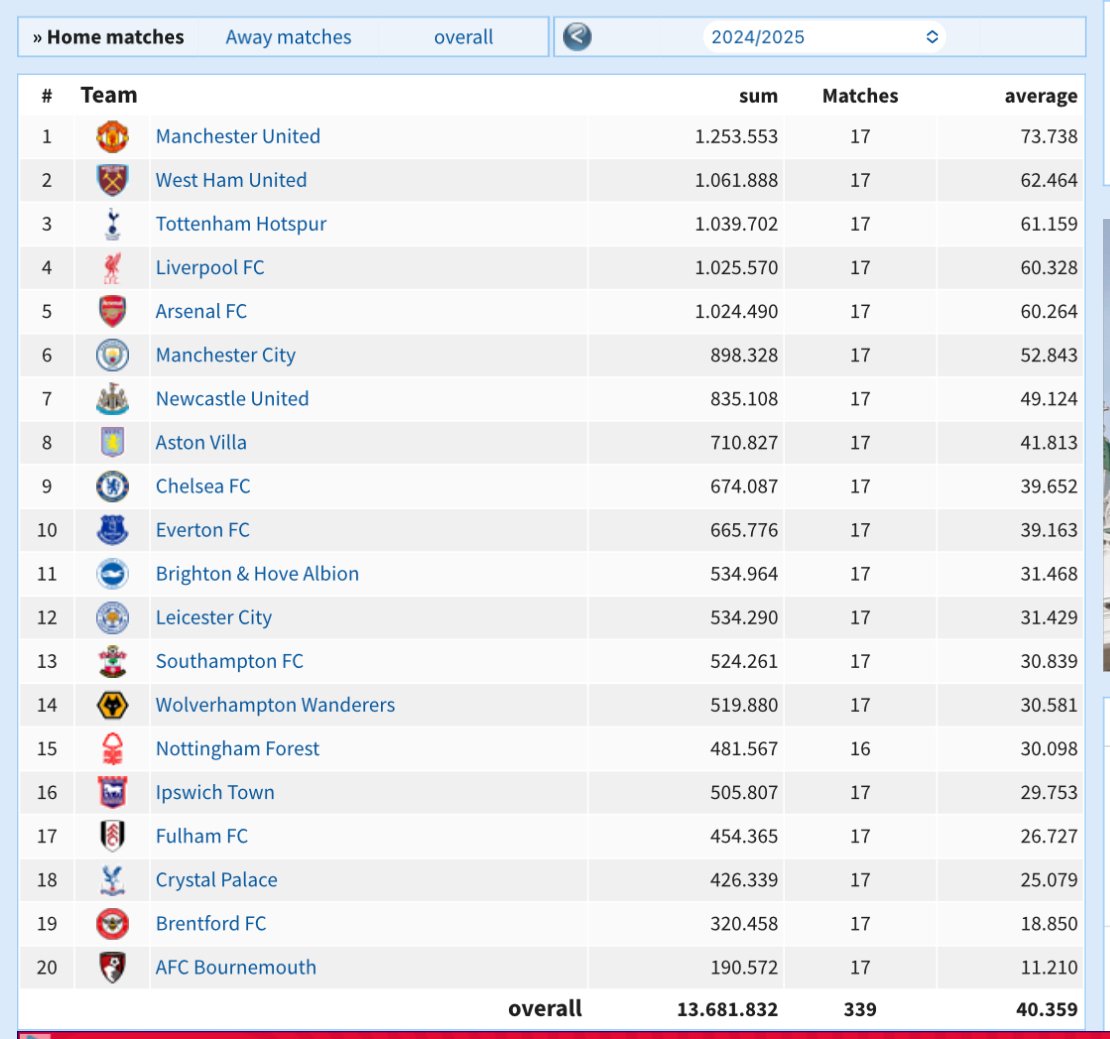Screen dimensions: 1110x1039
Task: Click the overall average 40.359
Action: point(1047,1009)
